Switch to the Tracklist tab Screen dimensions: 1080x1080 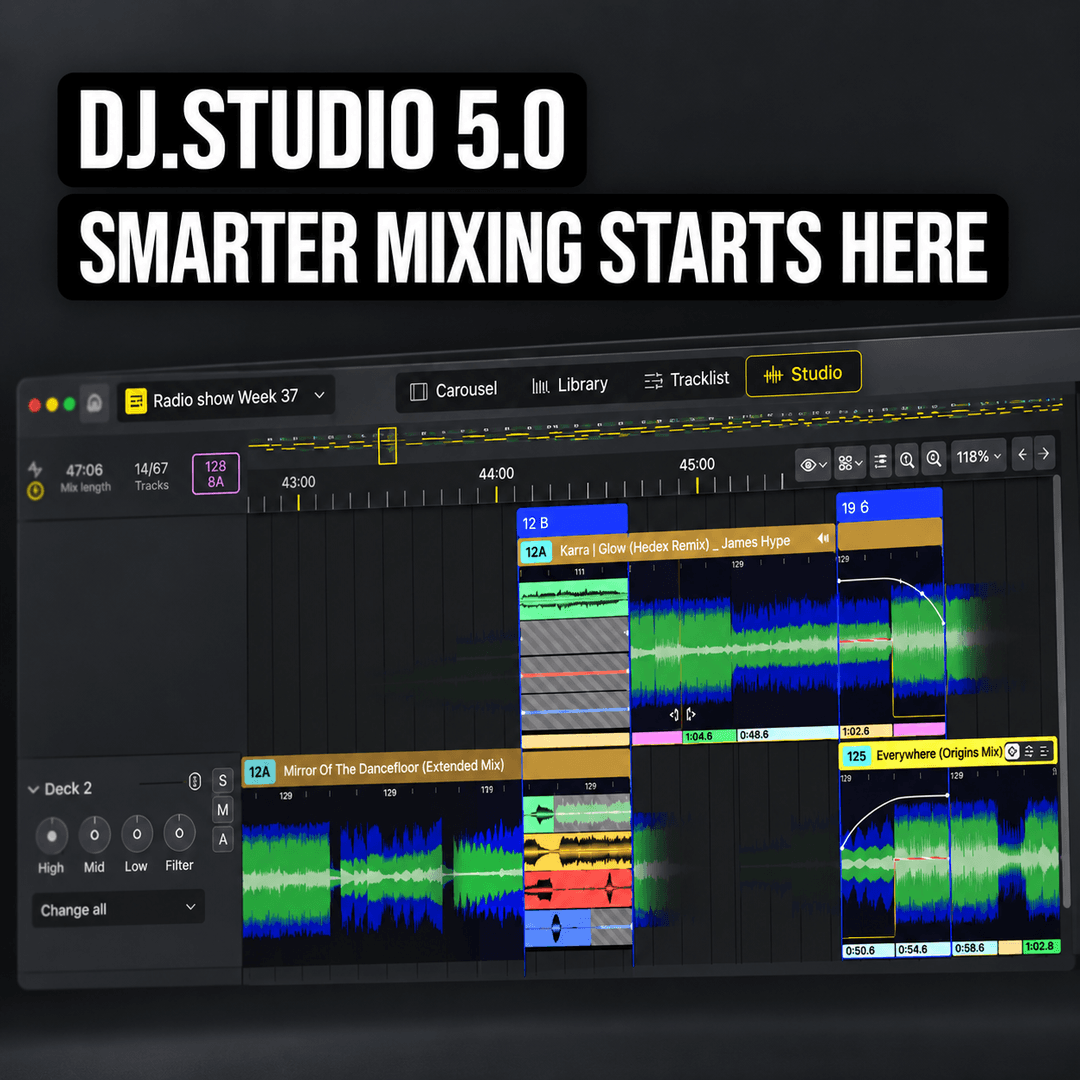[686, 380]
